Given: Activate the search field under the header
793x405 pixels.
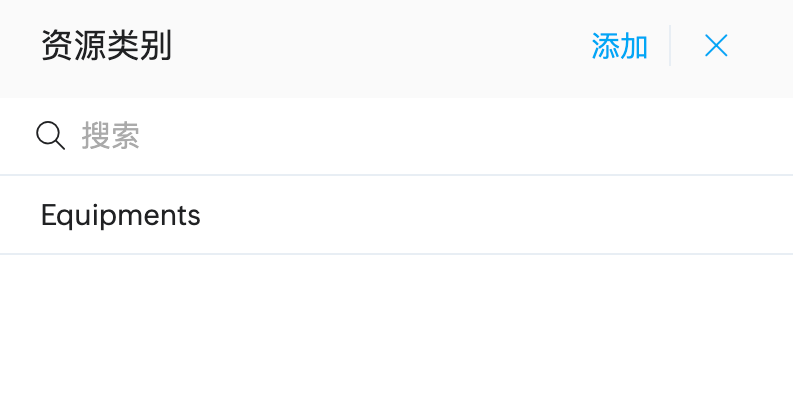Looking at the screenshot, I should click(400, 136).
